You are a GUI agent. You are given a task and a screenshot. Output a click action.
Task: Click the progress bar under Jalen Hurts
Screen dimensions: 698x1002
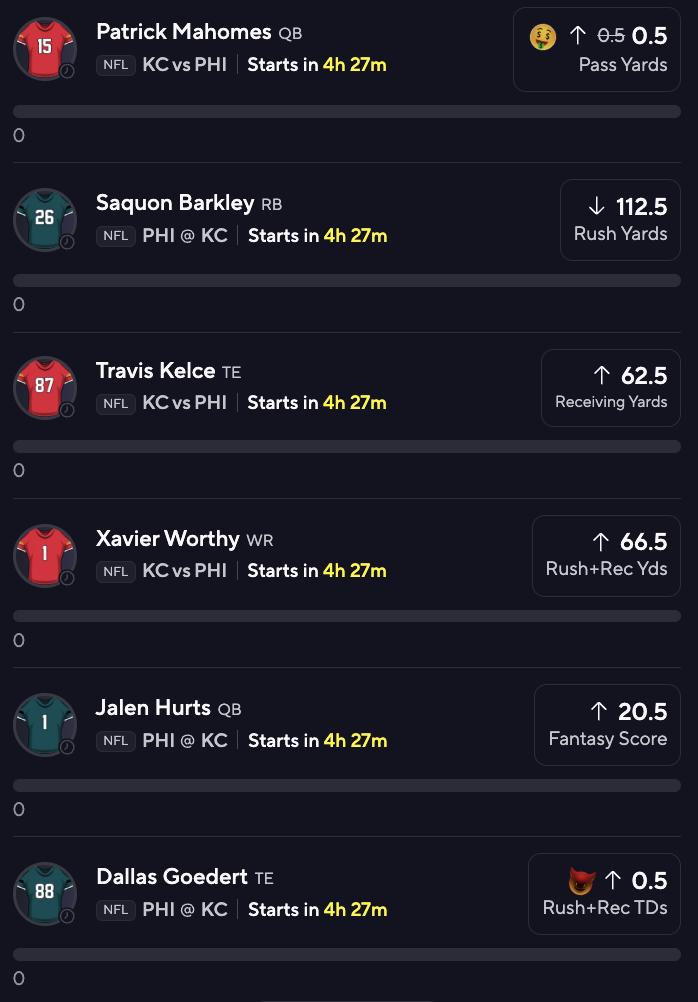[347, 785]
